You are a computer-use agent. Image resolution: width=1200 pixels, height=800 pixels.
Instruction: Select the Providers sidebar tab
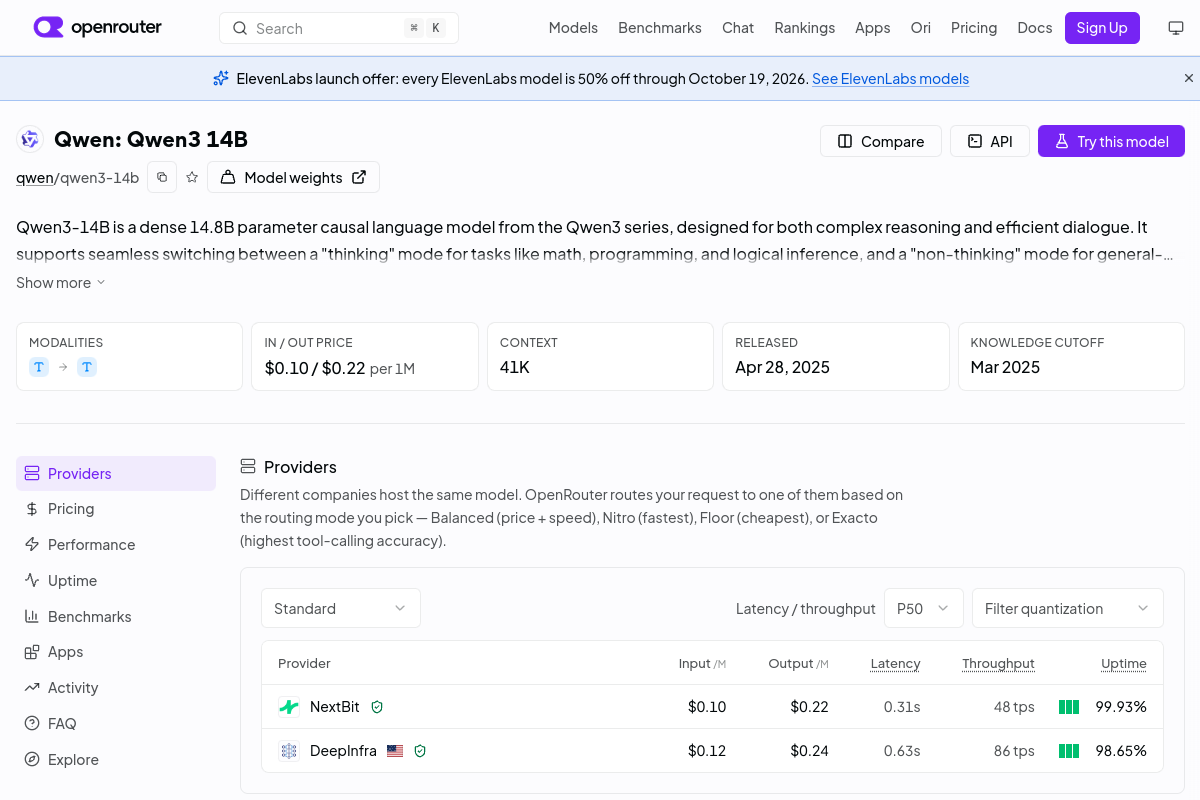coord(116,474)
